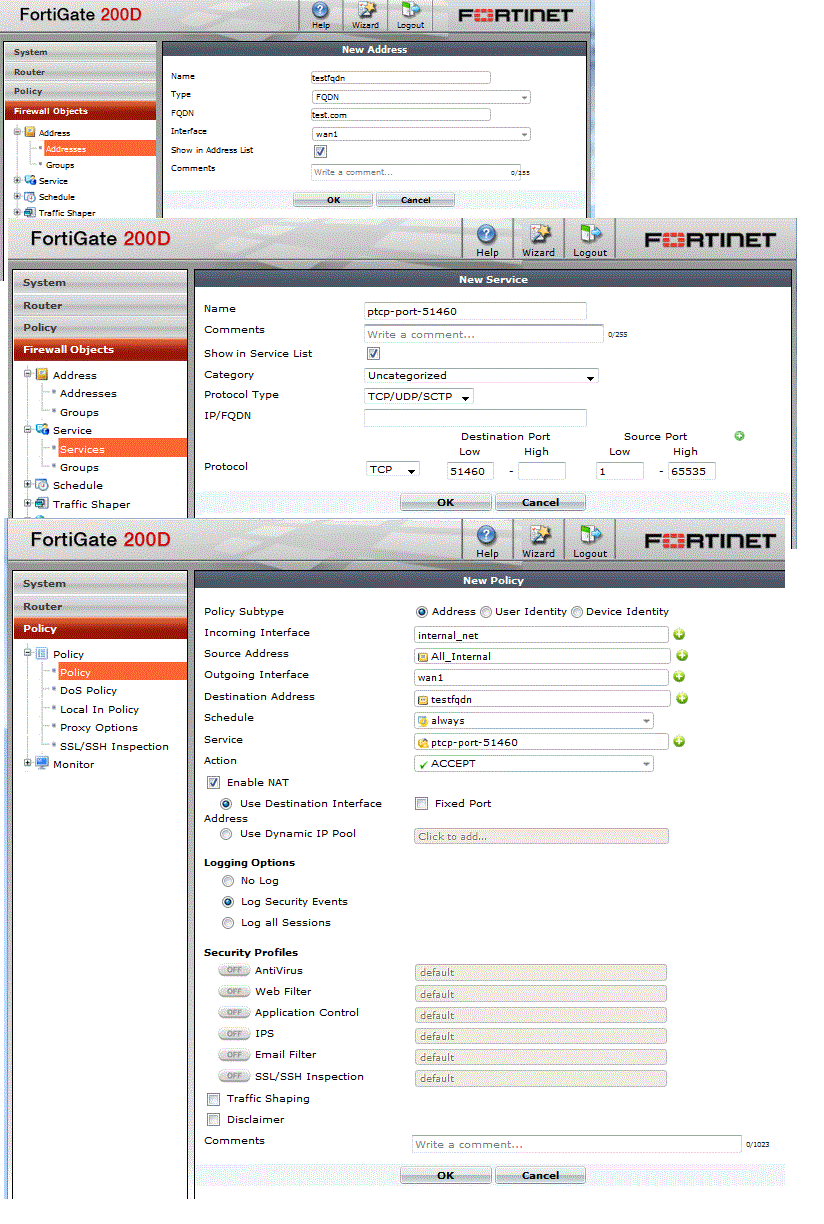824x1224 pixels.
Task: Click Policy list icon in New Policy sidebar
Action: tap(42, 654)
